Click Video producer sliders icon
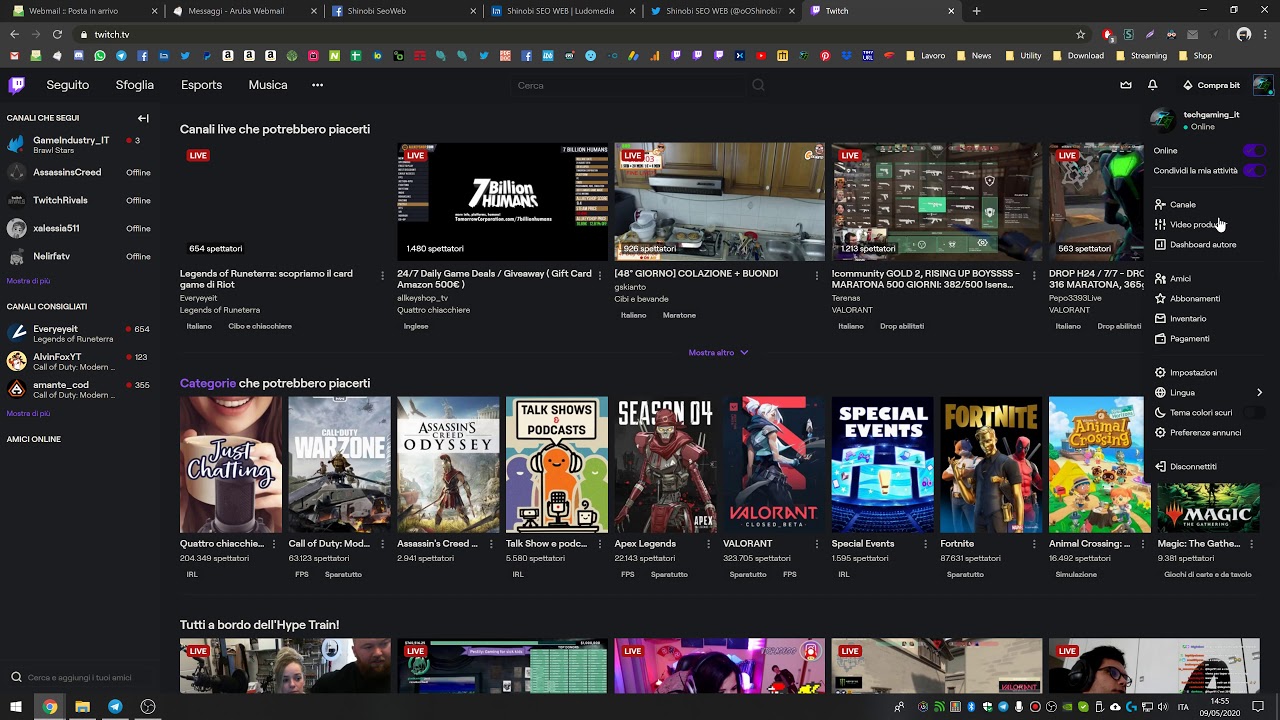This screenshot has width=1280, height=720. click(x=1160, y=224)
